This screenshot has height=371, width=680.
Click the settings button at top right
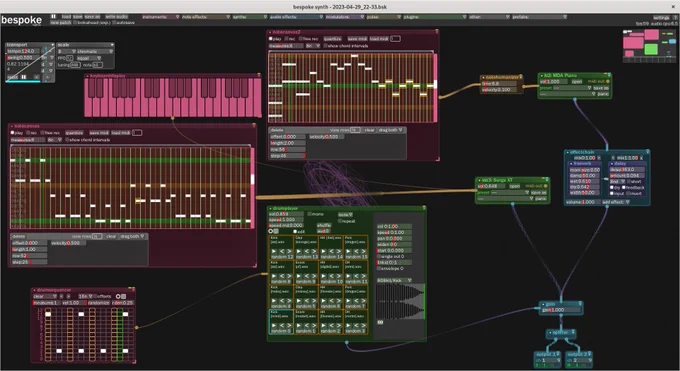point(661,17)
